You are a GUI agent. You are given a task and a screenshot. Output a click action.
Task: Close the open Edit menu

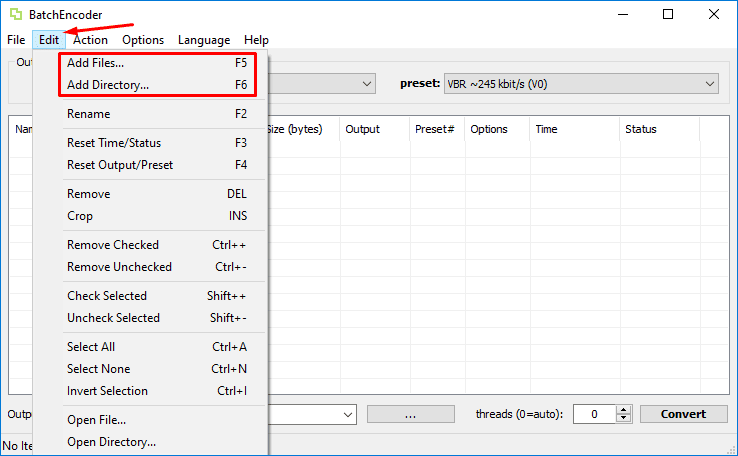point(49,40)
